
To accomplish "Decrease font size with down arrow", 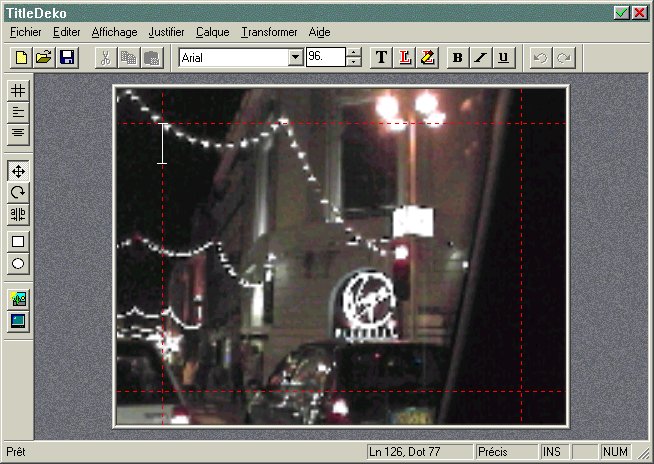I will pyautogui.click(x=354, y=62).
